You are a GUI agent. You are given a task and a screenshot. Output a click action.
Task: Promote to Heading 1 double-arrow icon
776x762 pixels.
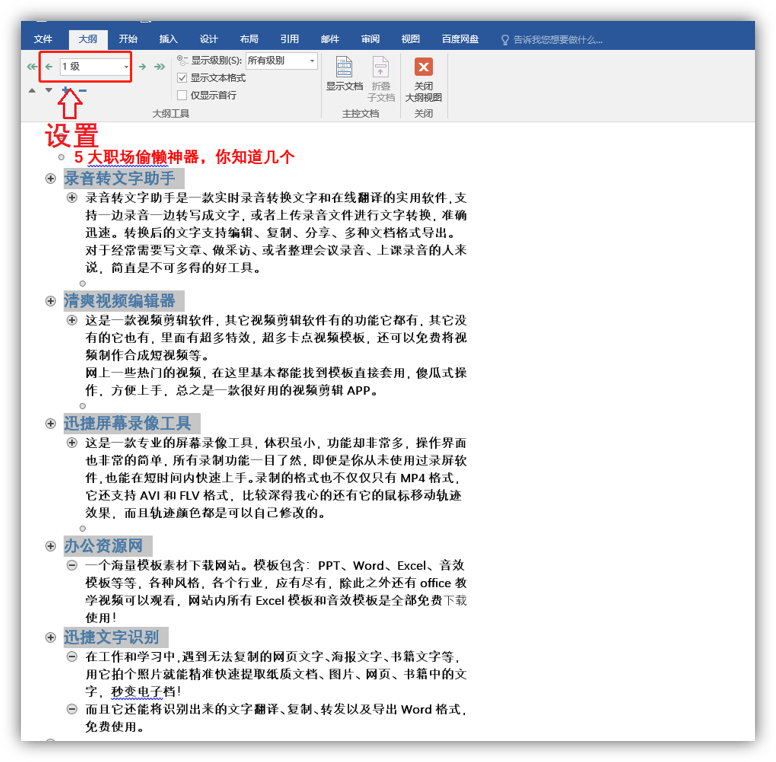(x=32, y=66)
